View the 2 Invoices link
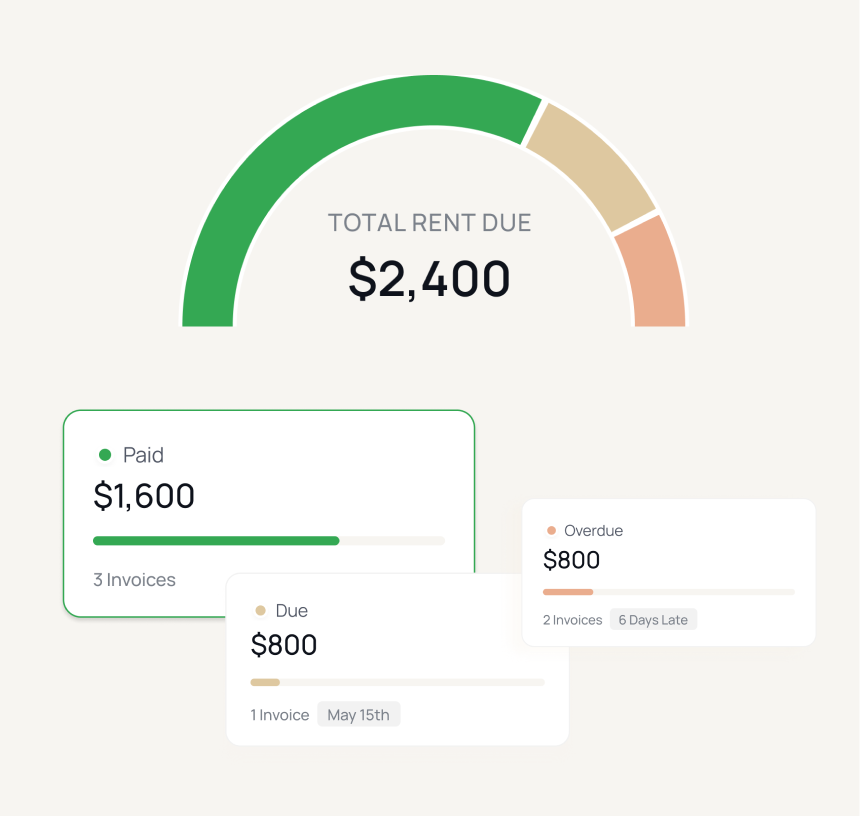 click(x=572, y=620)
